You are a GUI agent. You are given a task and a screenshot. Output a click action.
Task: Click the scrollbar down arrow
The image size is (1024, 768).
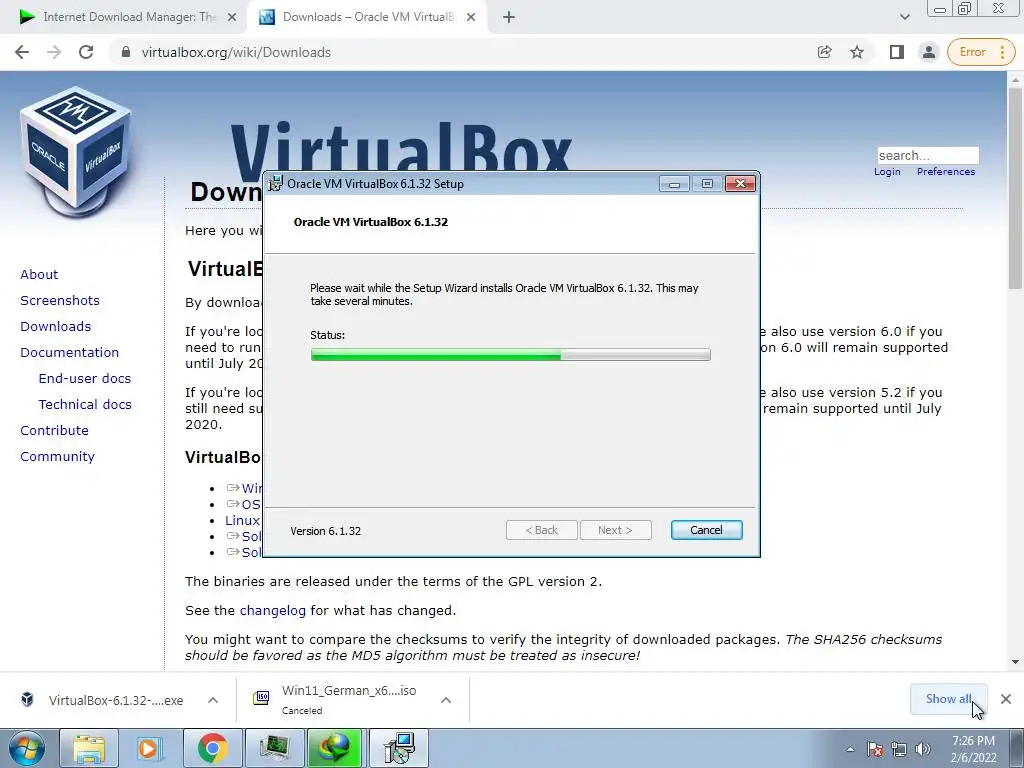coord(1015,662)
